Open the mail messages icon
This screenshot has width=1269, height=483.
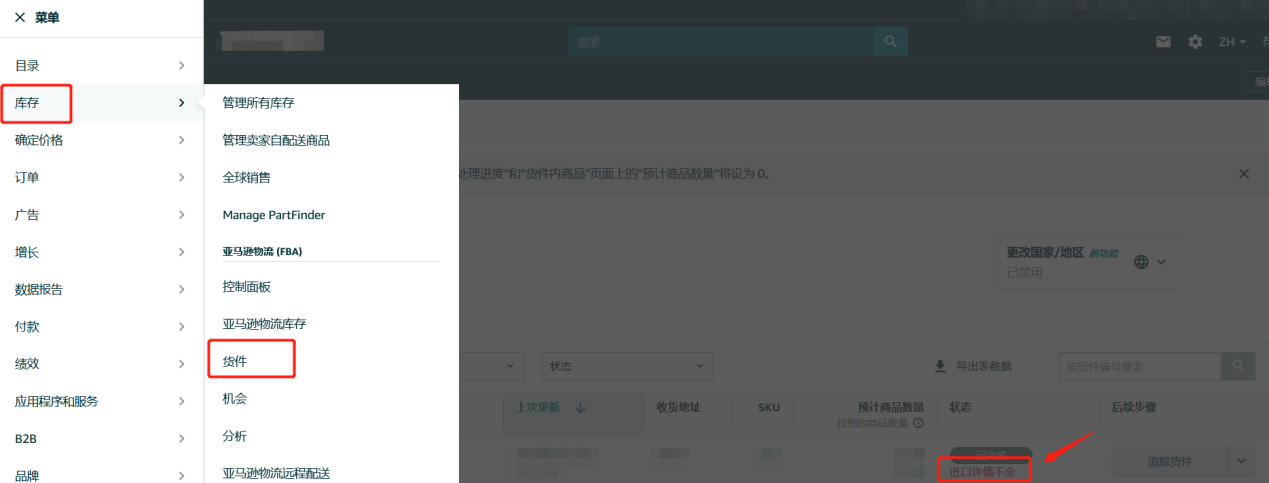1163,42
